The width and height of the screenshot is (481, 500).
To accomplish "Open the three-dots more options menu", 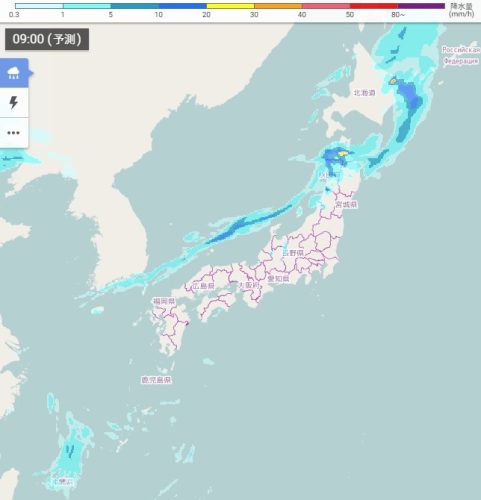I will coord(14,133).
